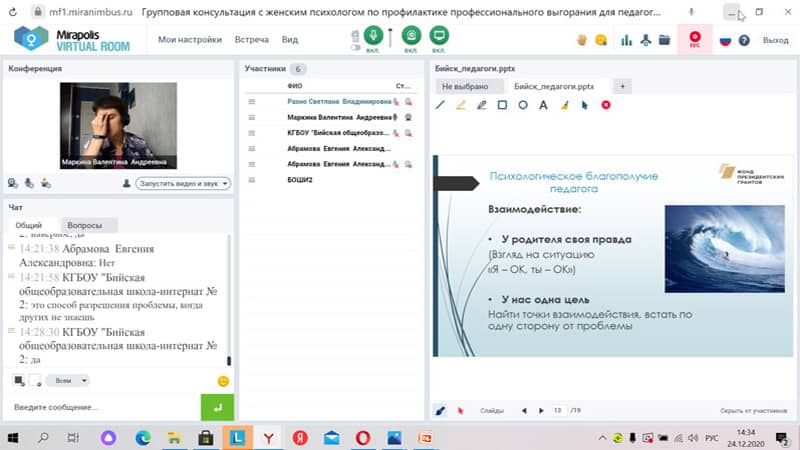Image resolution: width=800 pixels, height=450 pixels.
Task: Change language via Russian flag icon
Action: click(x=725, y=40)
